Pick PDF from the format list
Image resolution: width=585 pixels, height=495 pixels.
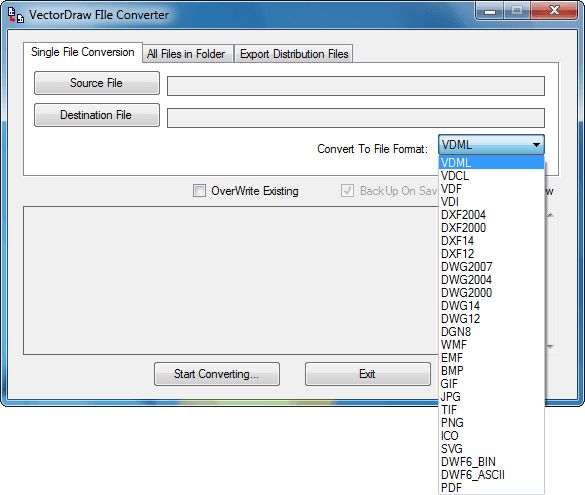pyautogui.click(x=491, y=488)
